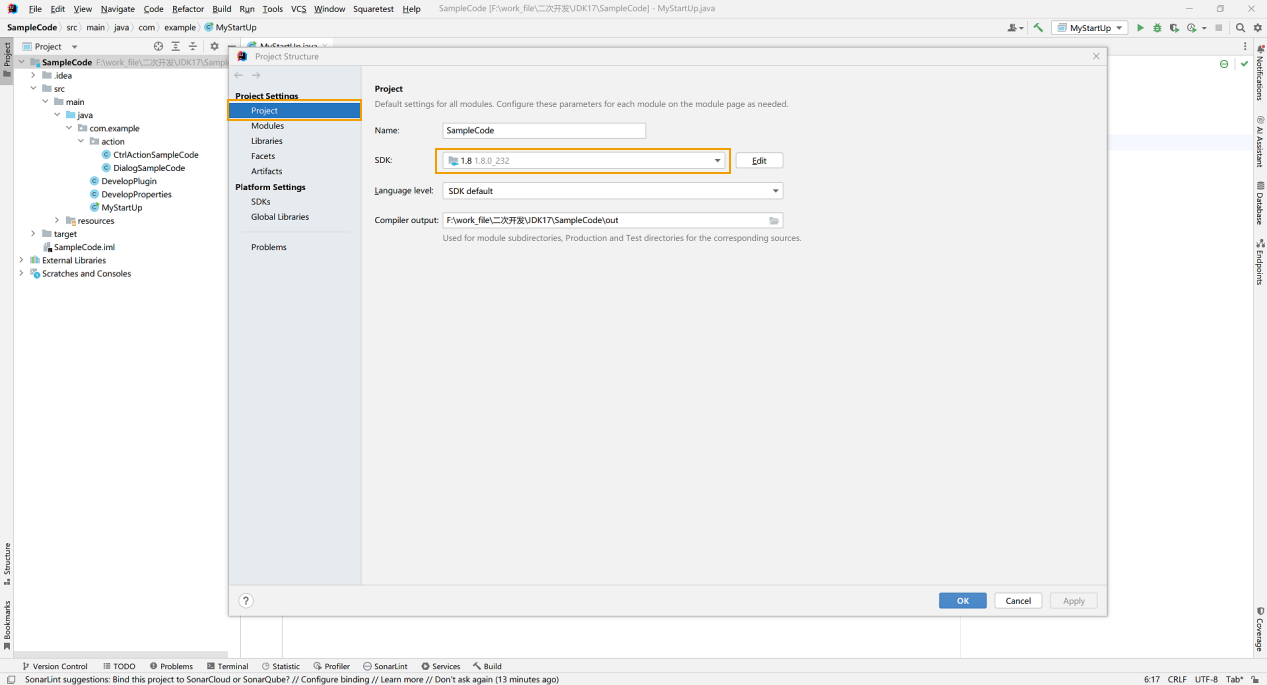Start debugging with the bug icon
This screenshot has width=1267, height=685.
click(1157, 28)
